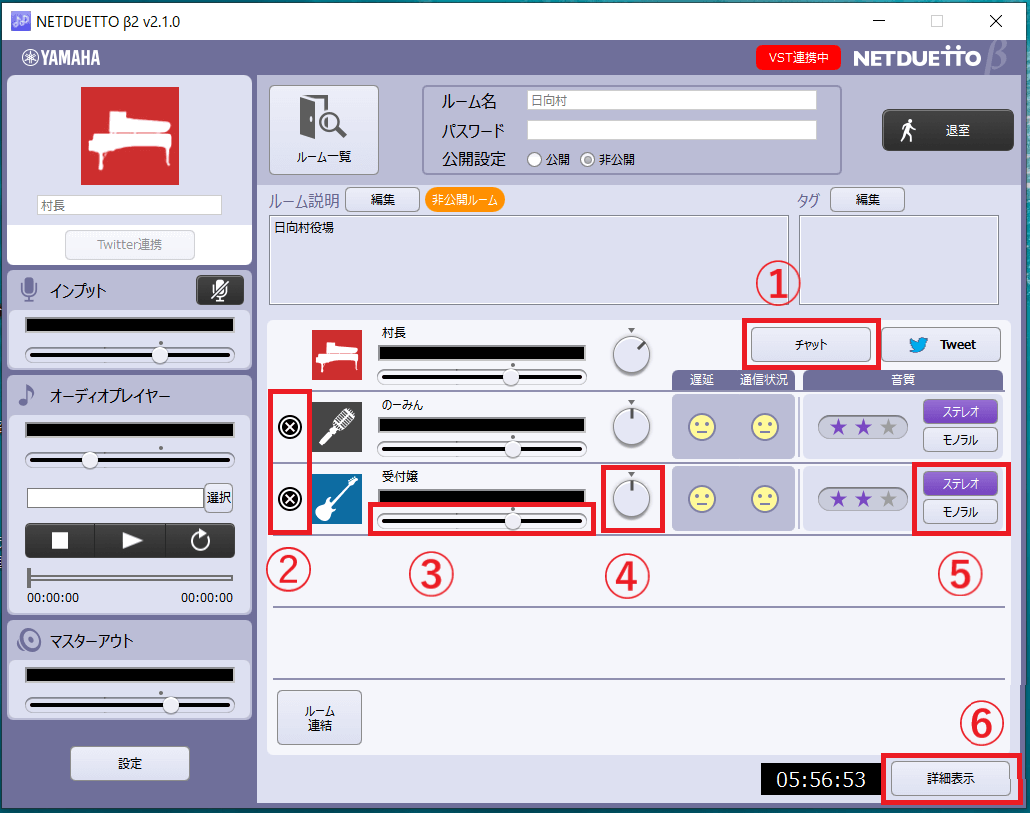Click the インプット volume slider handle
1030x813 pixels.
point(160,355)
